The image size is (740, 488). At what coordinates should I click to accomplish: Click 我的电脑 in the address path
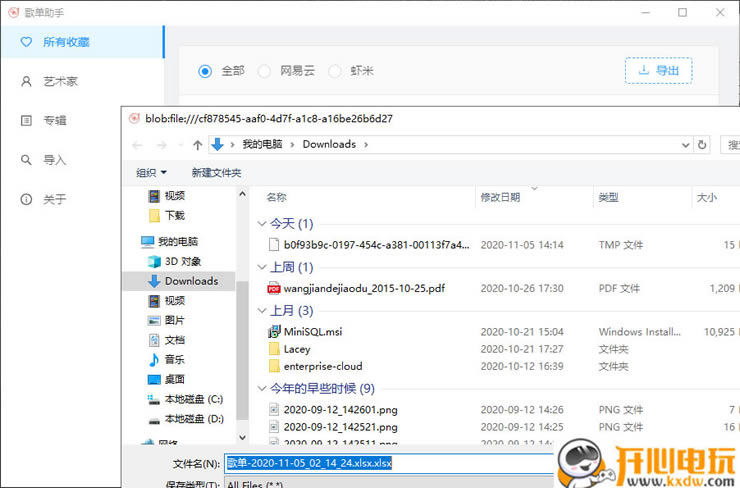click(x=262, y=144)
